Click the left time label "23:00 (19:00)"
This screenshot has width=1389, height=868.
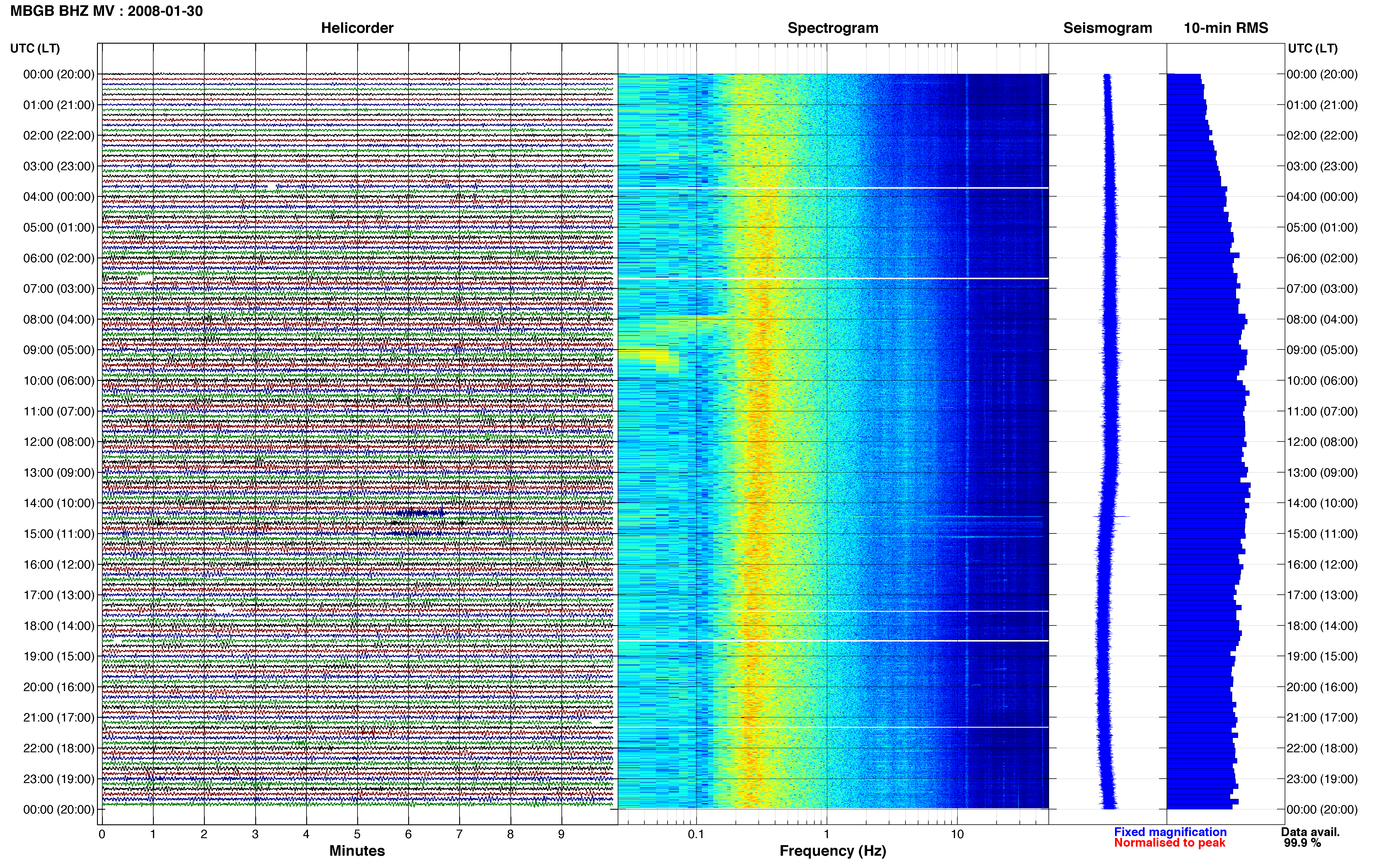click(x=59, y=779)
